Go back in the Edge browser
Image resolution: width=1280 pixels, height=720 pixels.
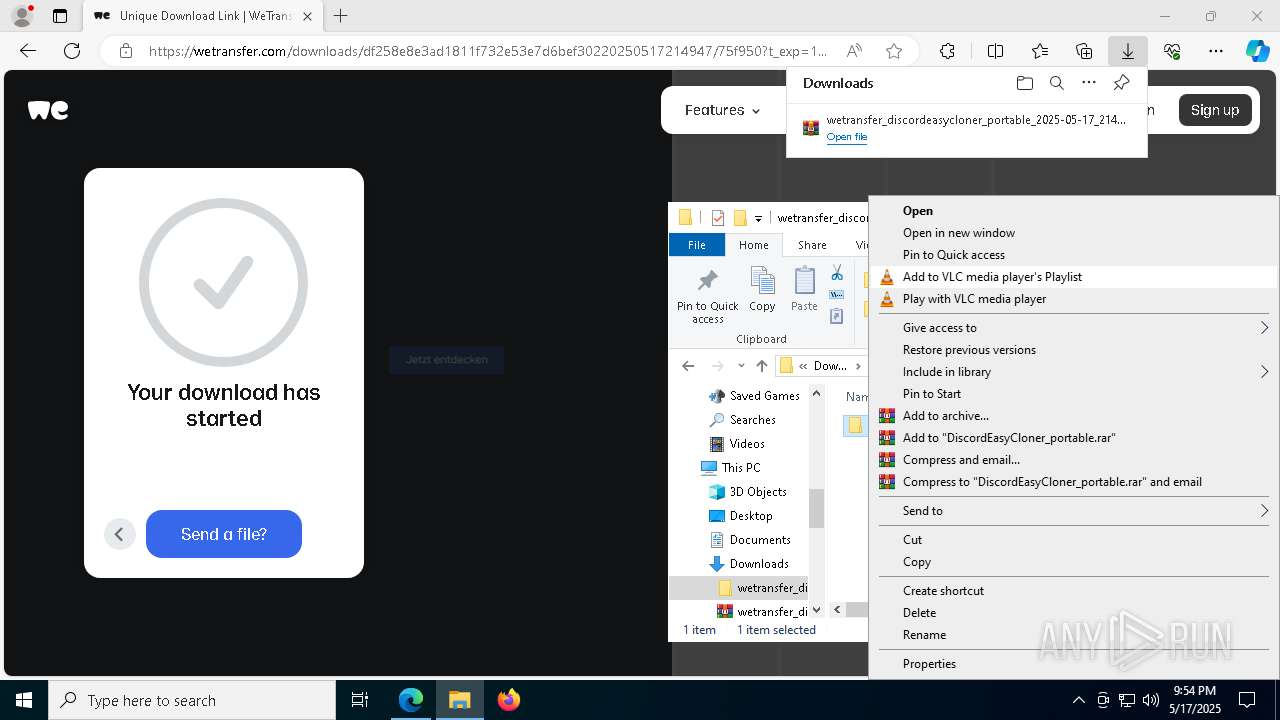28,51
